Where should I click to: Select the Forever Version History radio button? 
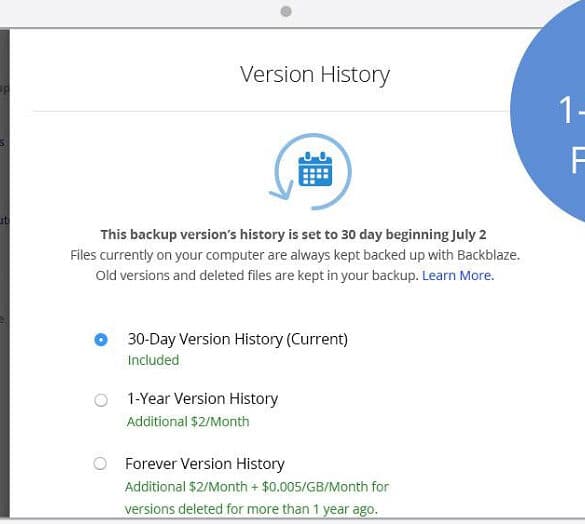(100, 464)
